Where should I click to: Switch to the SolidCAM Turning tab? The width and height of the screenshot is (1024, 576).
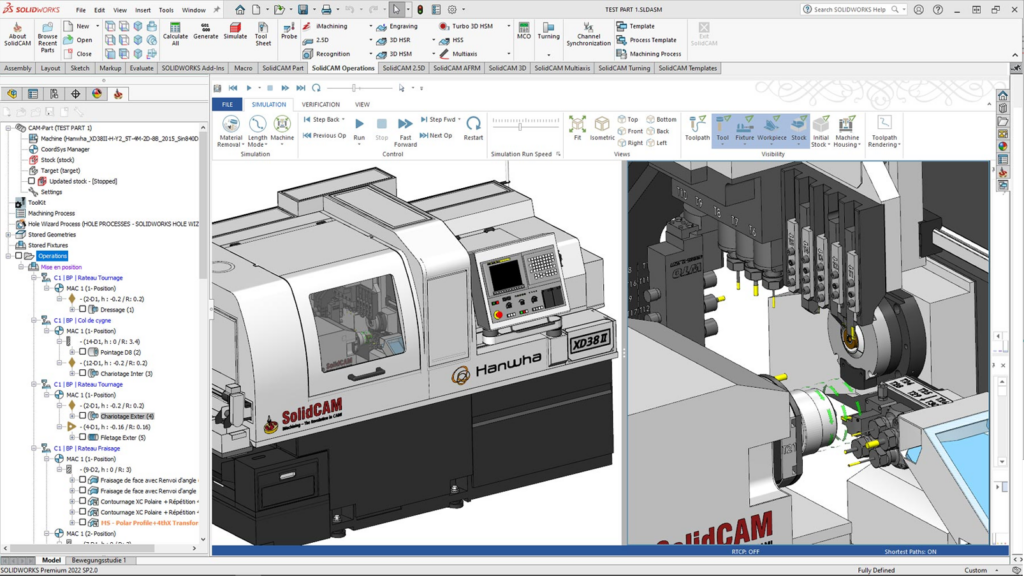(x=624, y=68)
